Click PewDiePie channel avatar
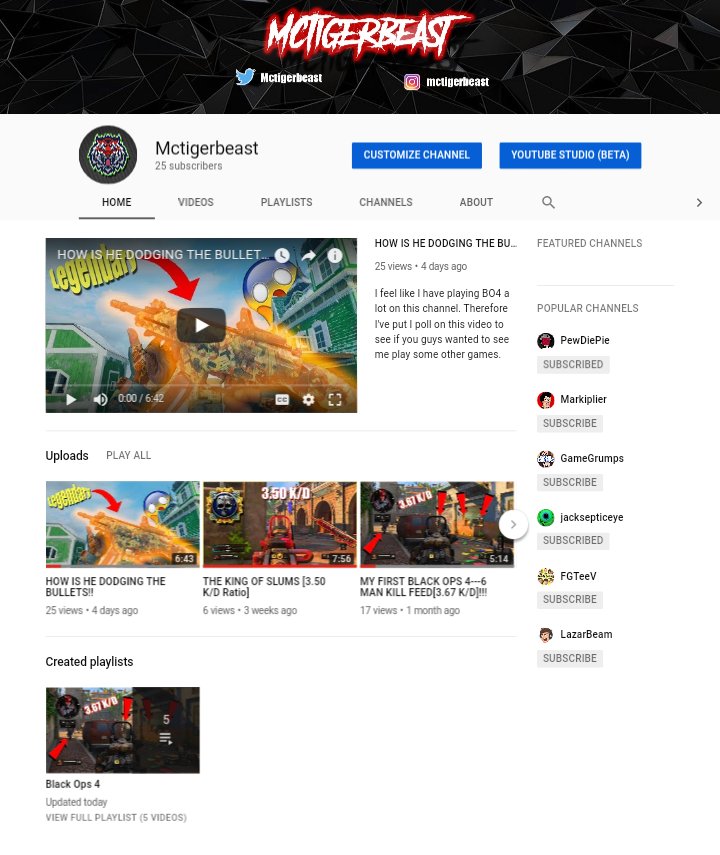Viewport: 720px width, 855px height. pyautogui.click(x=545, y=341)
